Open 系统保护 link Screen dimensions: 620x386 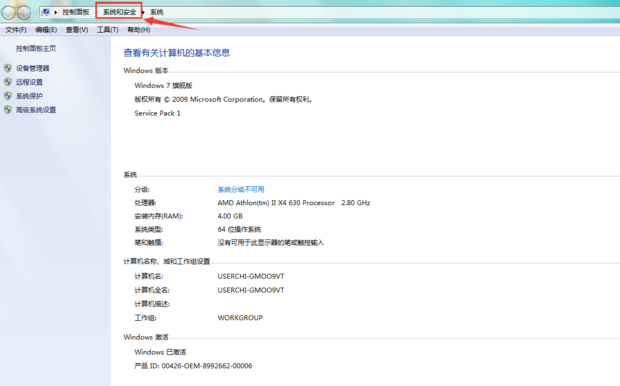click(29, 96)
